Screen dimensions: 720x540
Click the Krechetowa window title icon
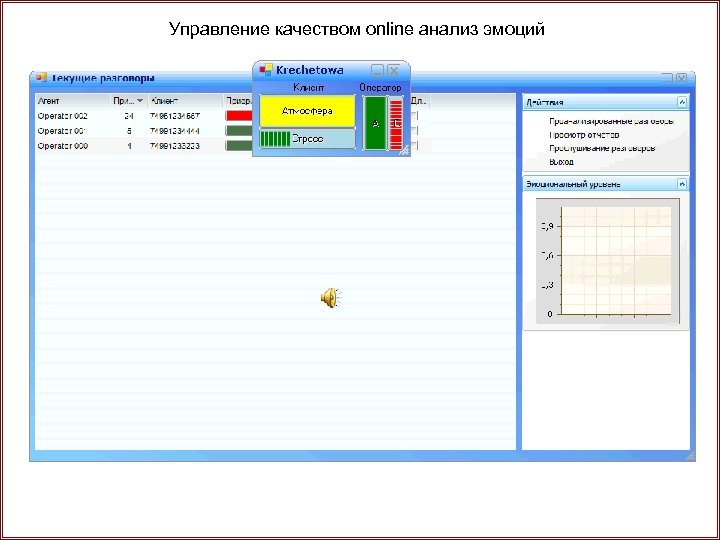(x=266, y=70)
